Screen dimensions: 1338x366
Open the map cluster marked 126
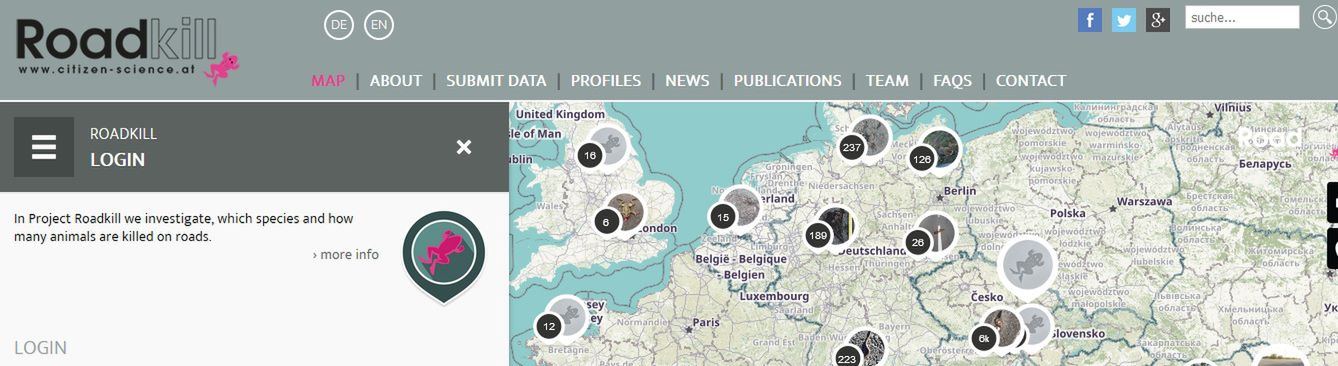coord(921,158)
